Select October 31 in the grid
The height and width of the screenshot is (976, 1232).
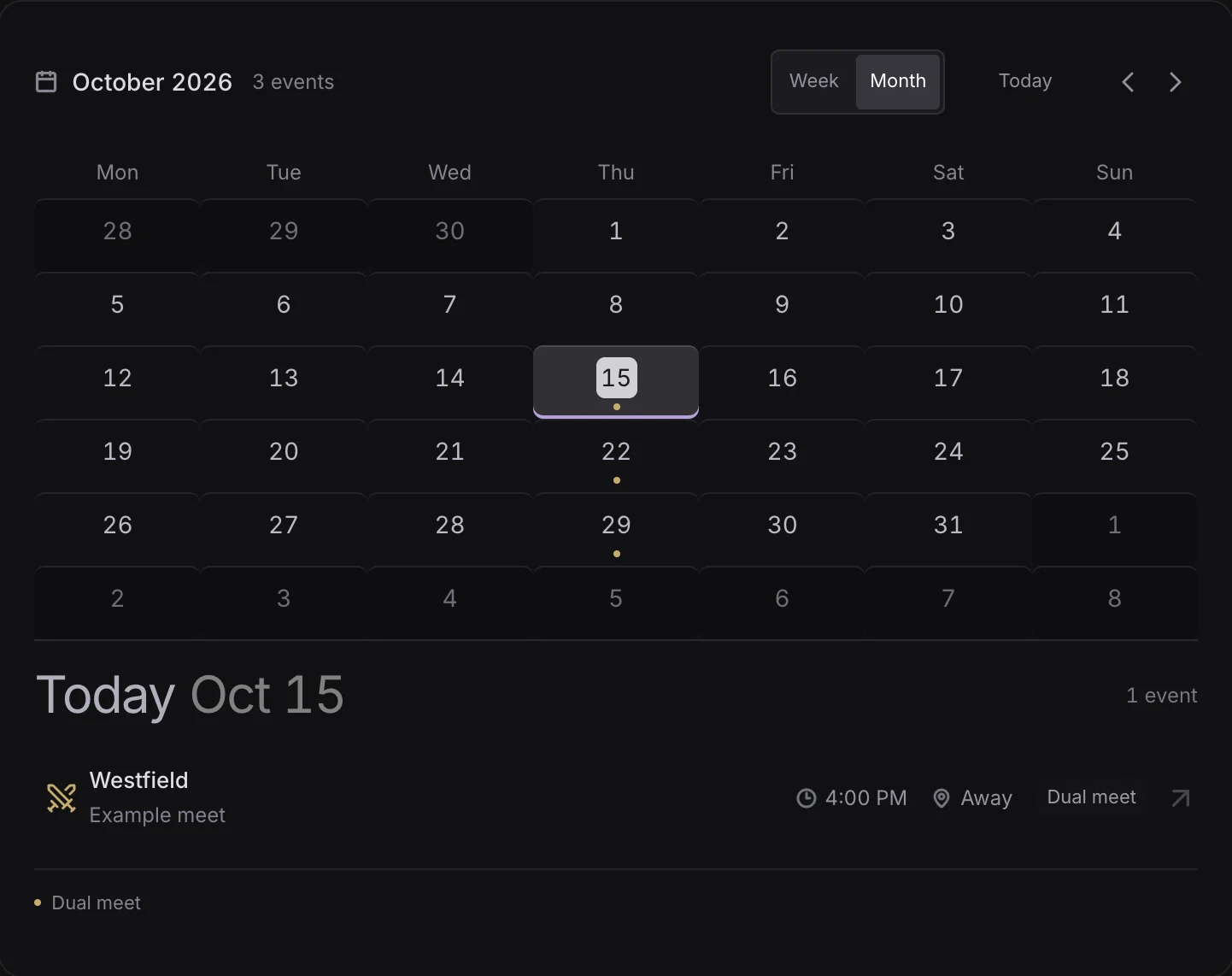point(948,530)
